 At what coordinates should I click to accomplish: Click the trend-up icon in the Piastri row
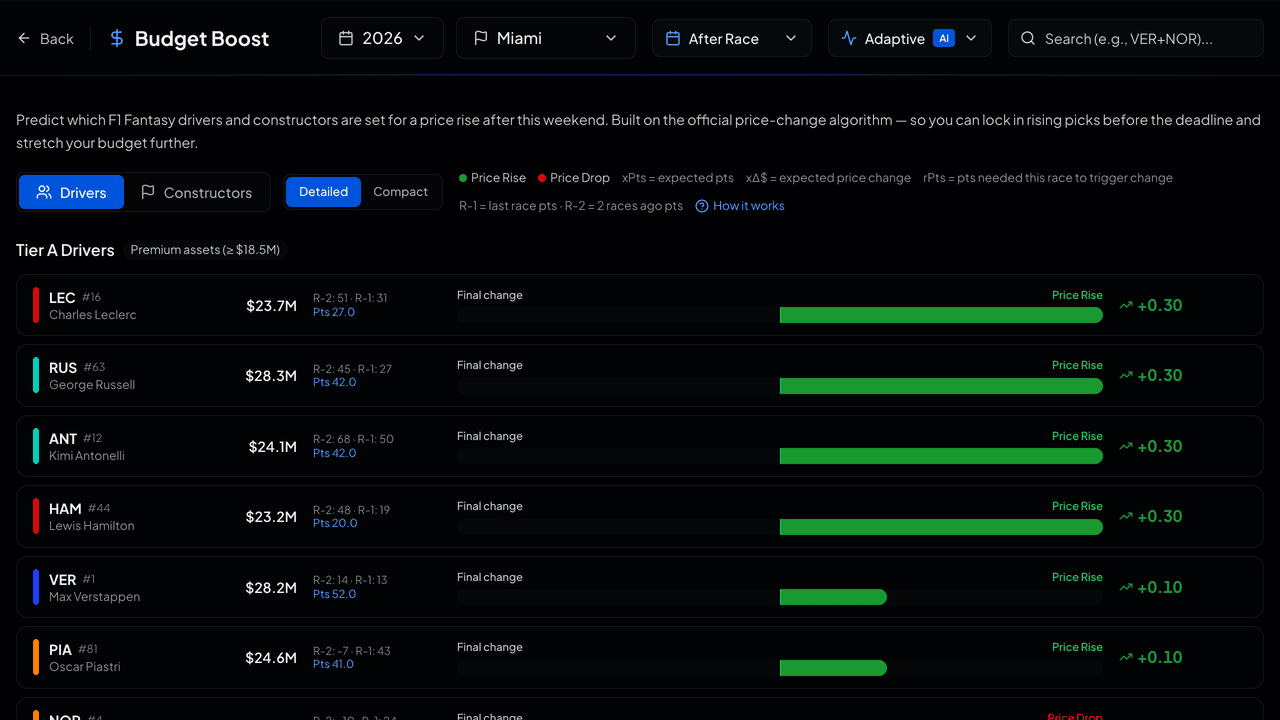coord(1126,657)
